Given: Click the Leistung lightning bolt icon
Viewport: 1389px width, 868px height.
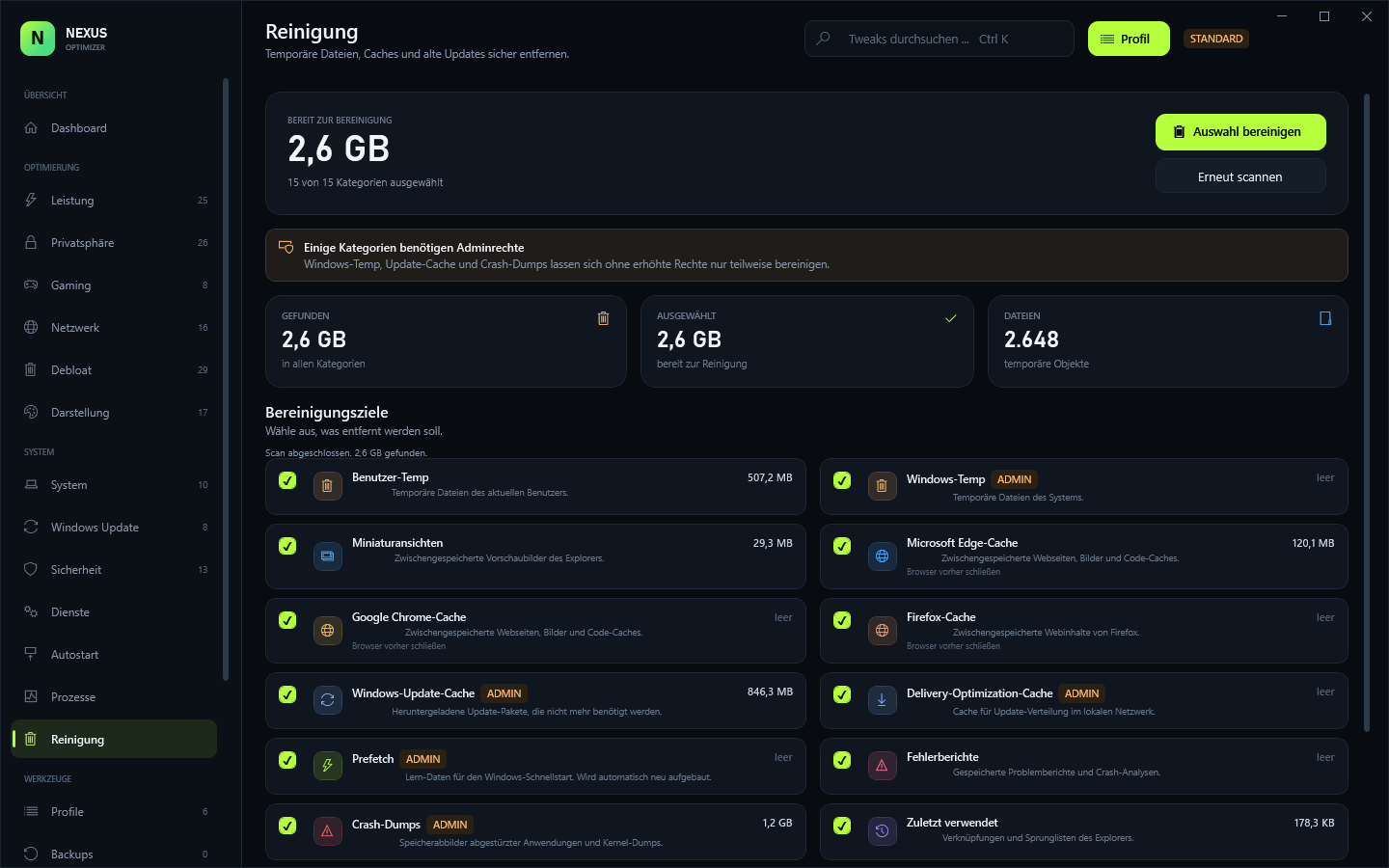Looking at the screenshot, I should [x=31, y=200].
